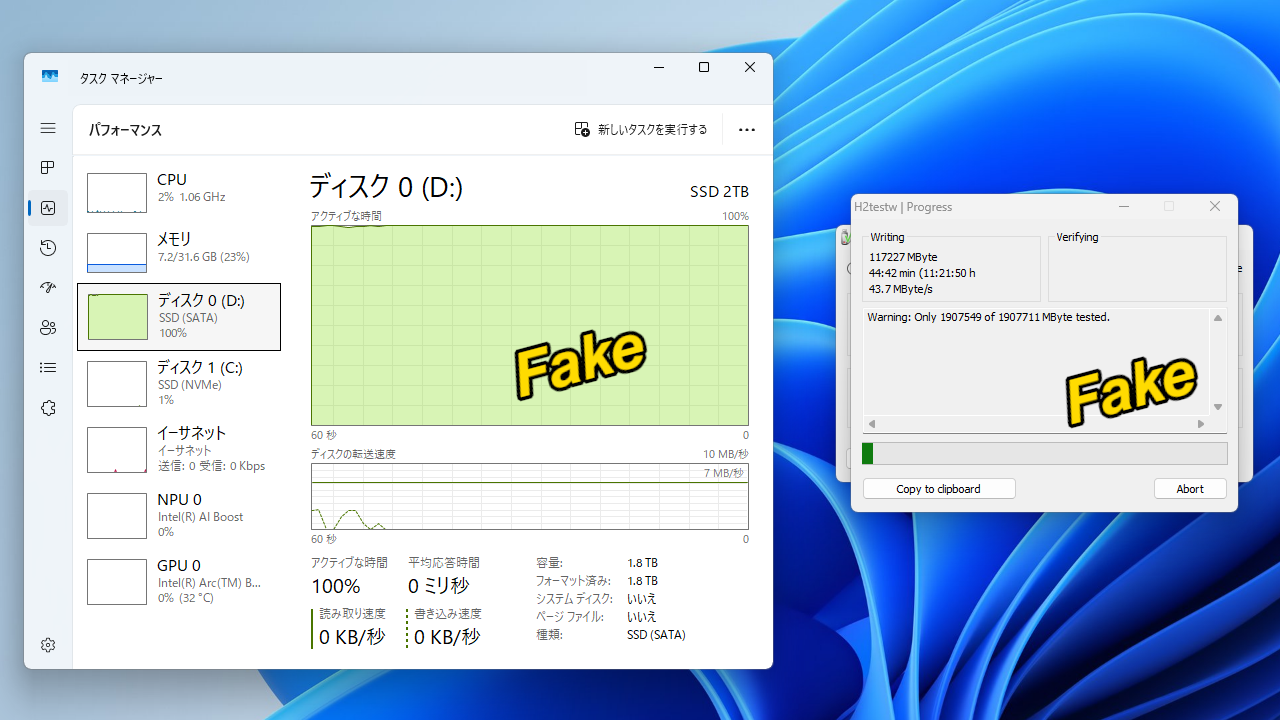
Task: Maximize the Task Manager window
Action: (704, 67)
